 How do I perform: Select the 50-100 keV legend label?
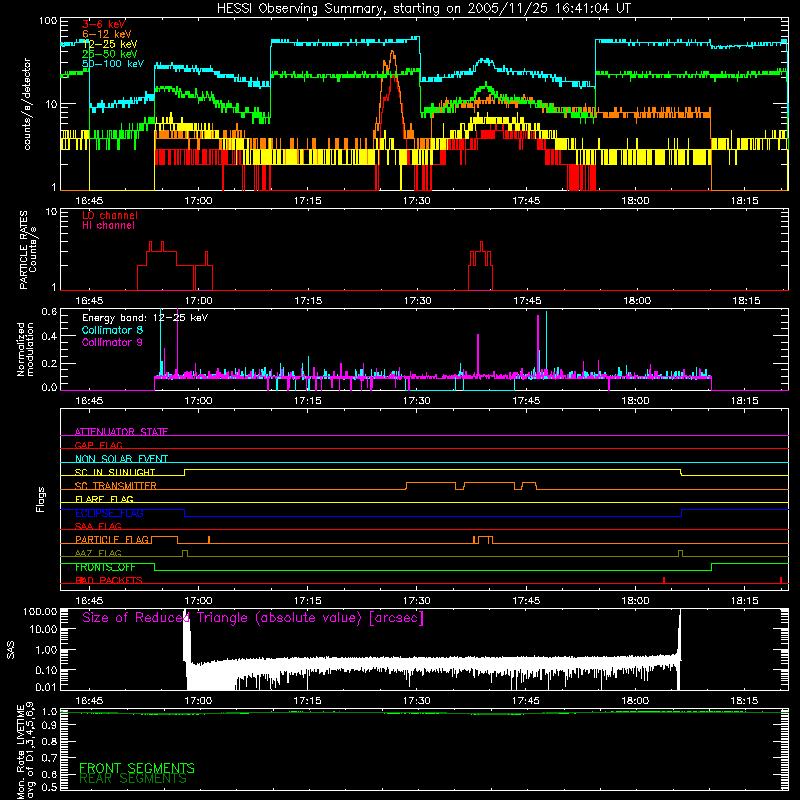pyautogui.click(x=113, y=64)
